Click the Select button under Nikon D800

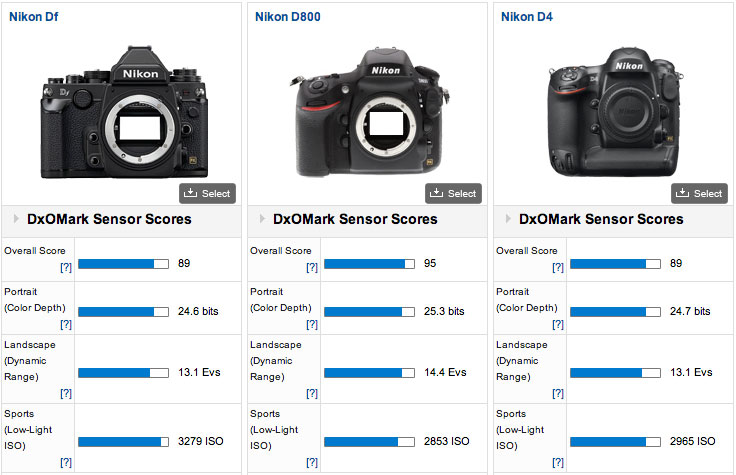click(453, 193)
